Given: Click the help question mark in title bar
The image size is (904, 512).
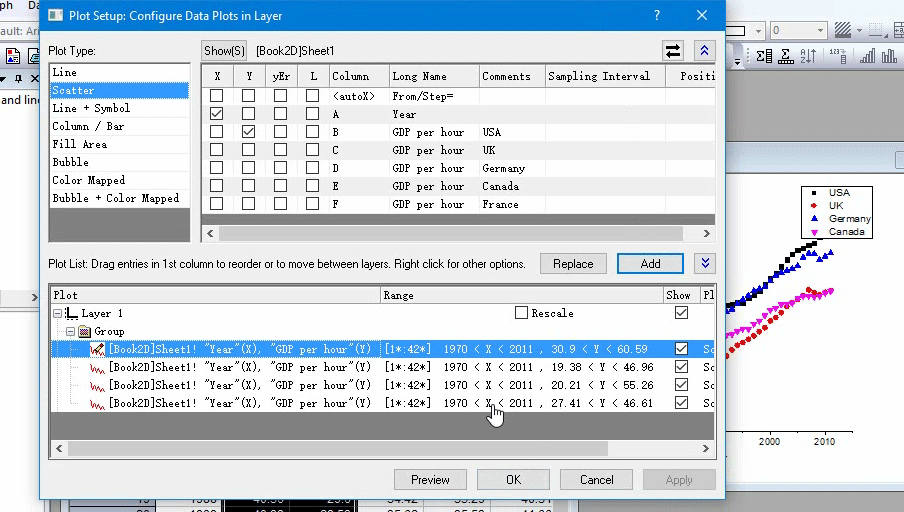Looking at the screenshot, I should (x=657, y=15).
